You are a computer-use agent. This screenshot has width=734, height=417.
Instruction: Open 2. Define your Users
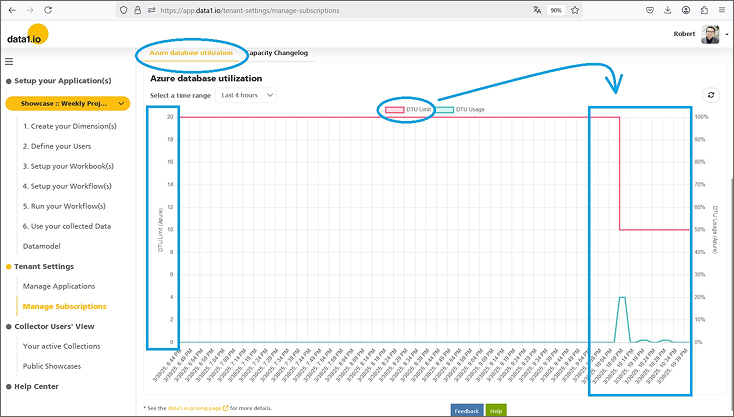(57, 146)
